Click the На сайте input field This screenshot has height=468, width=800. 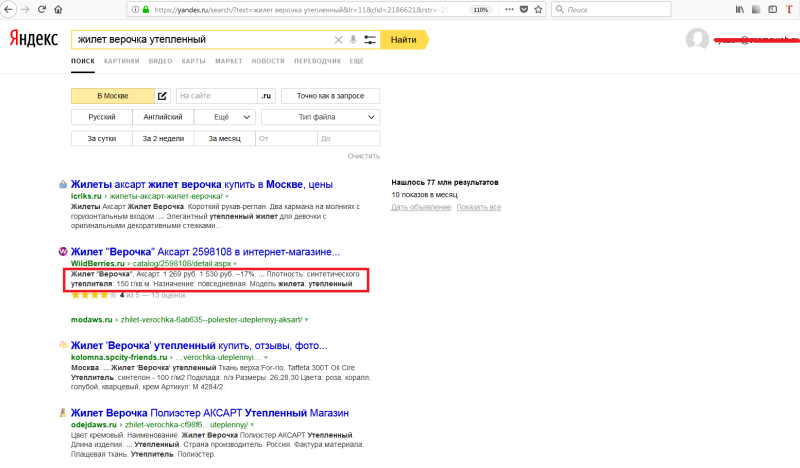216,96
